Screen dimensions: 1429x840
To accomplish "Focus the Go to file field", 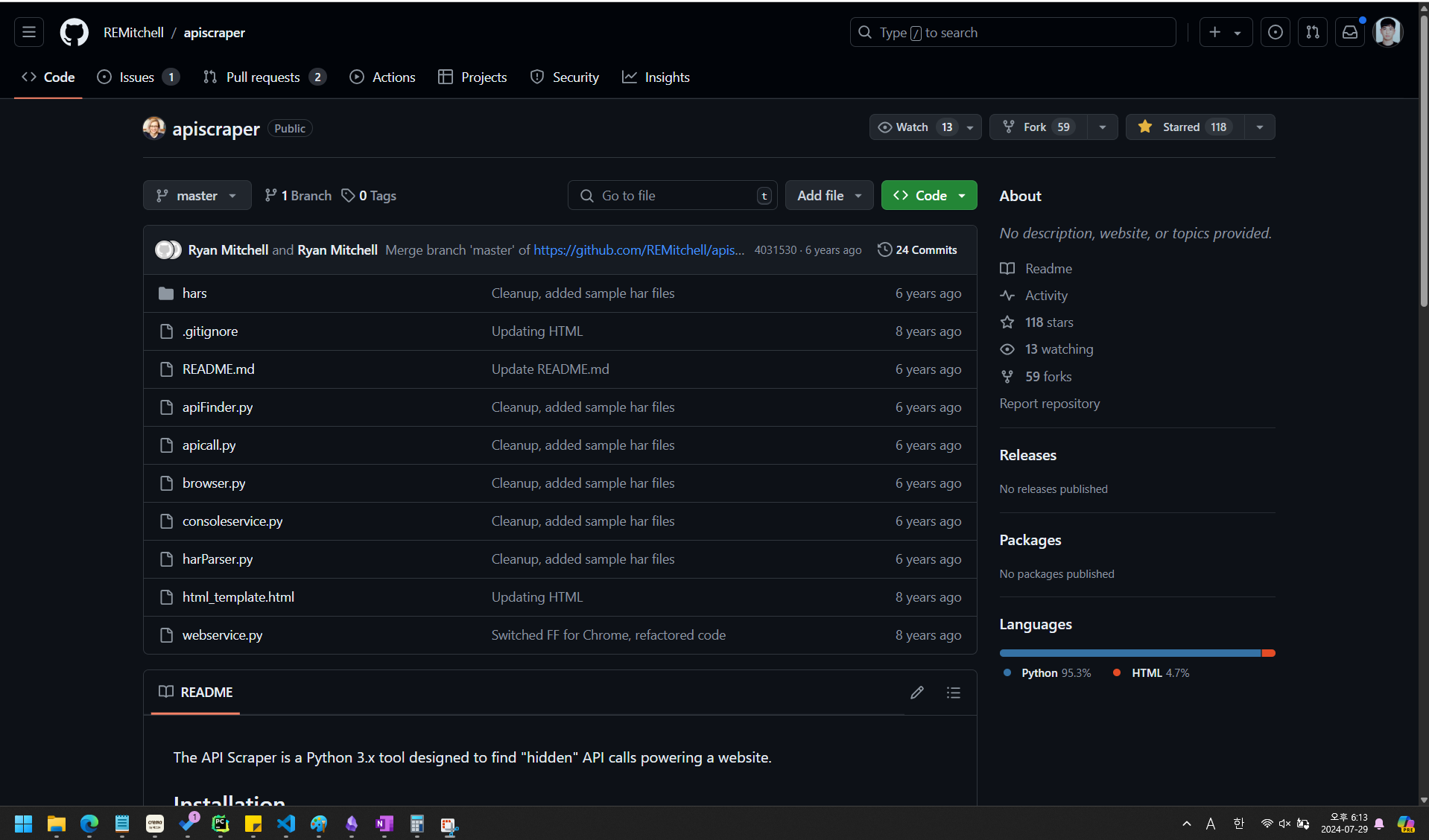I will point(673,196).
